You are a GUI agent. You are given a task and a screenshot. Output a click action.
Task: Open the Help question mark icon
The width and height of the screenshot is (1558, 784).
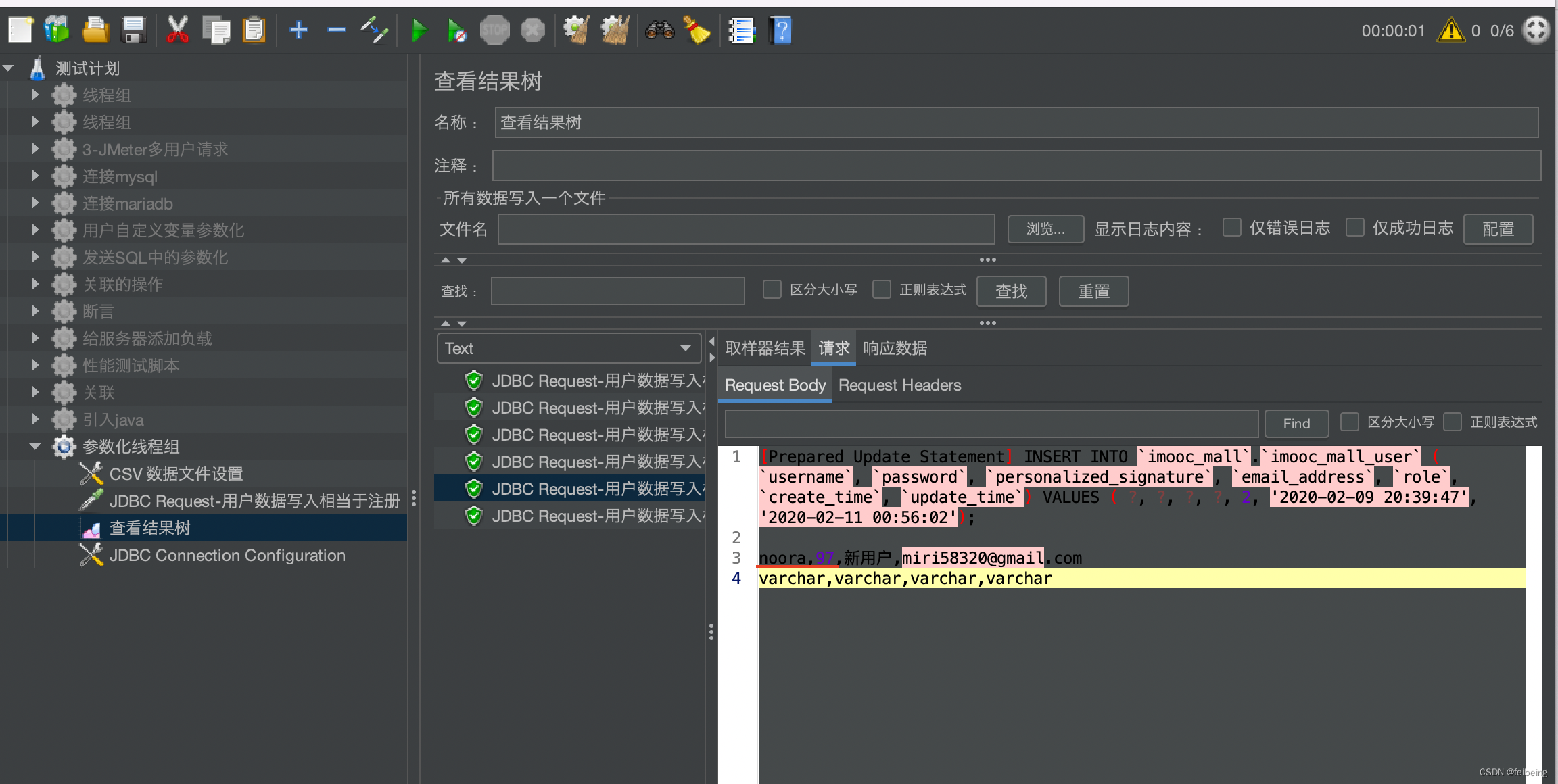click(x=780, y=30)
